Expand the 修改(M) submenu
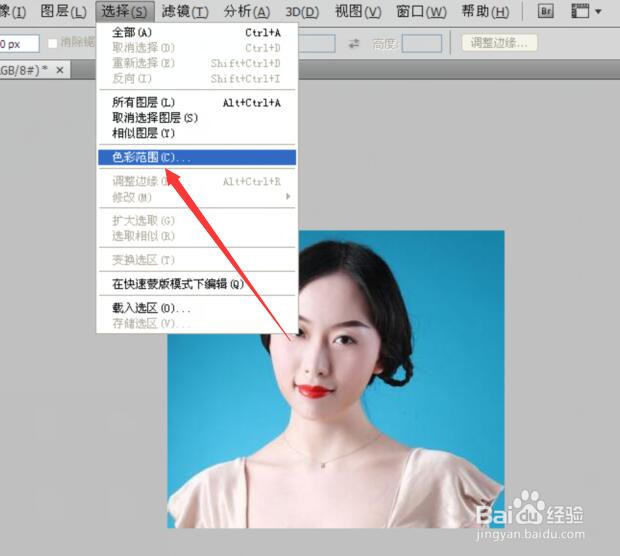 tap(197, 197)
